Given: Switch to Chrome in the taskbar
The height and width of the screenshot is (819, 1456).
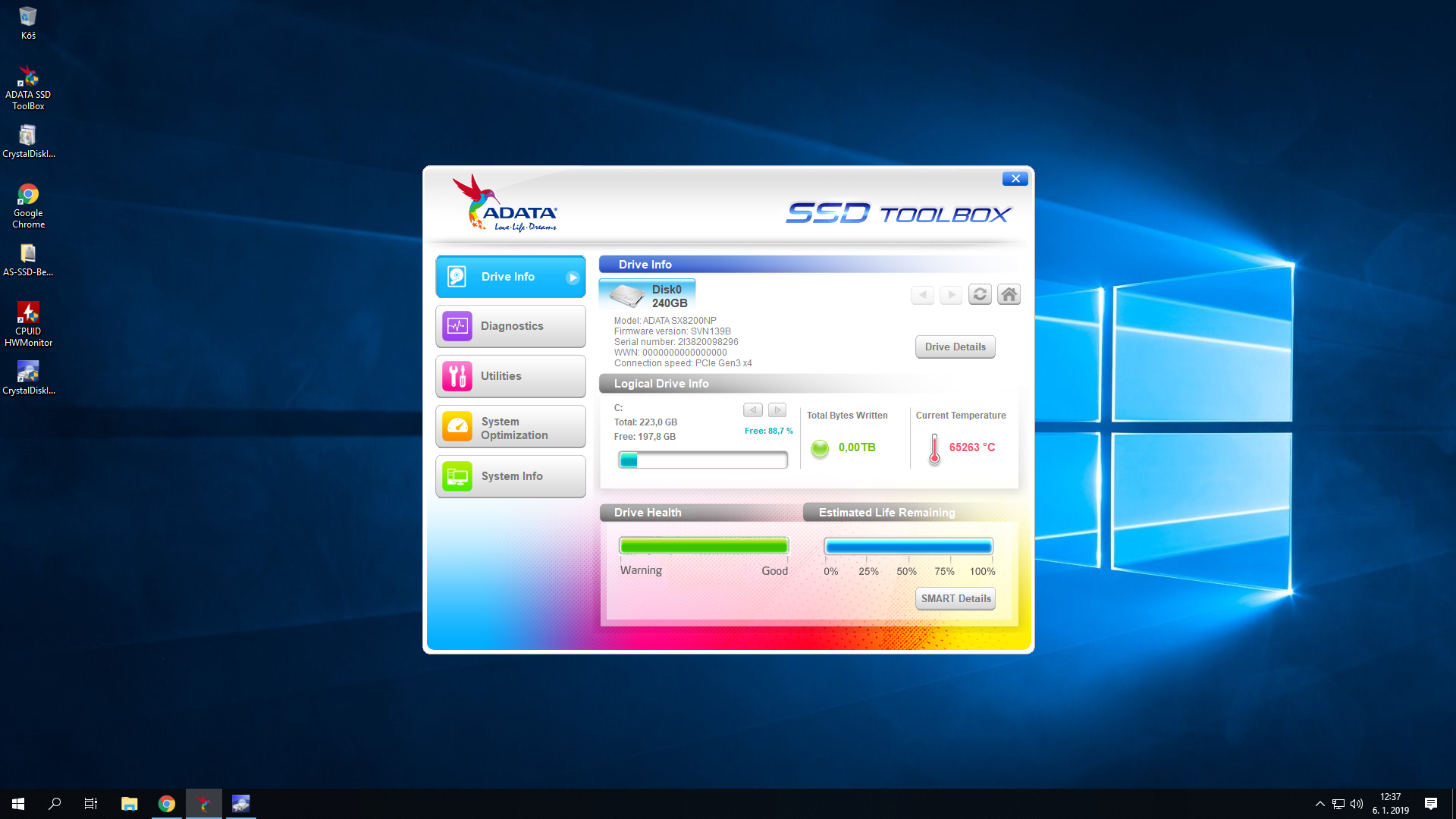Looking at the screenshot, I should pyautogui.click(x=167, y=804).
